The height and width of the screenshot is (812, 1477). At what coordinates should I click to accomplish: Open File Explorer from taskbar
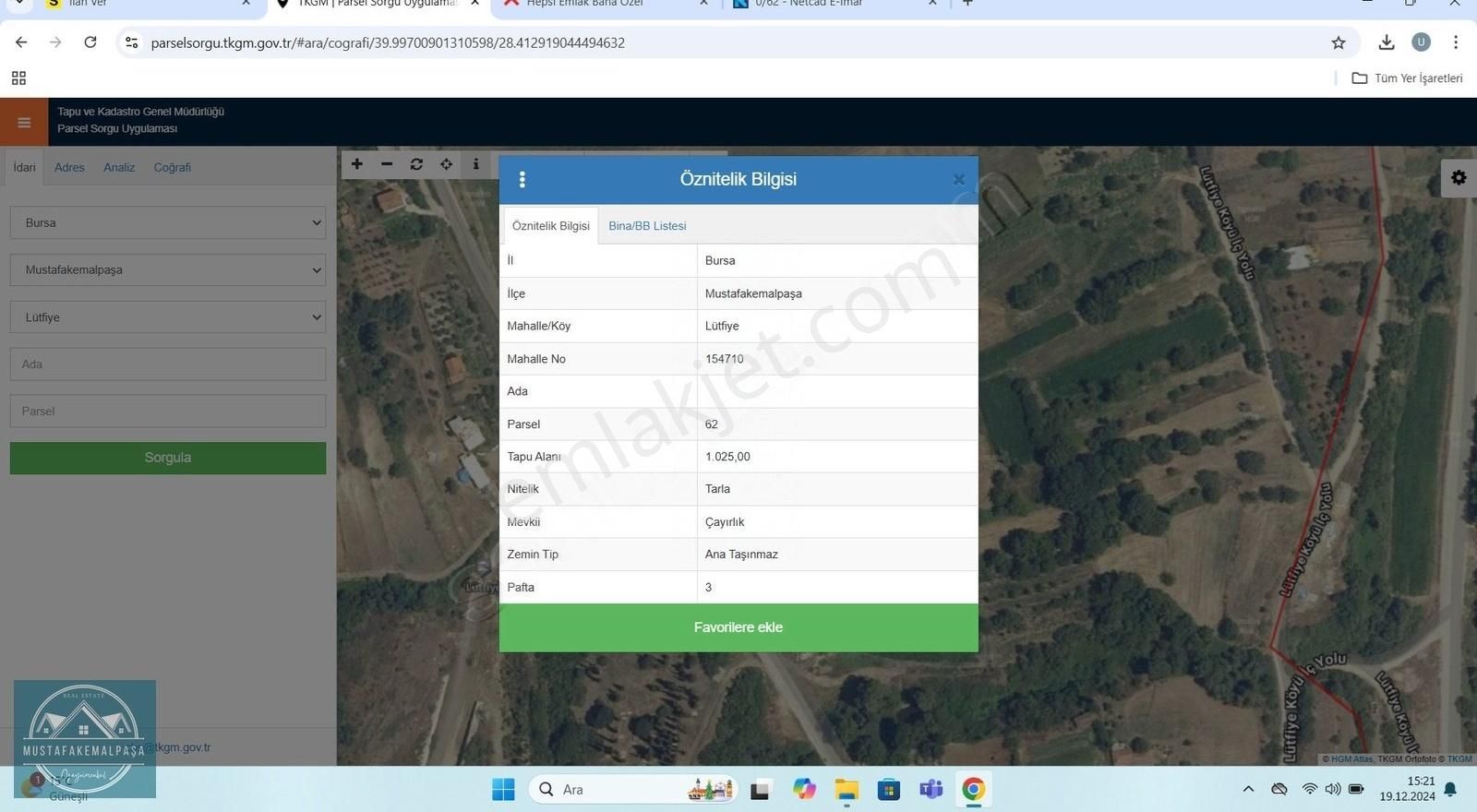pos(847,790)
